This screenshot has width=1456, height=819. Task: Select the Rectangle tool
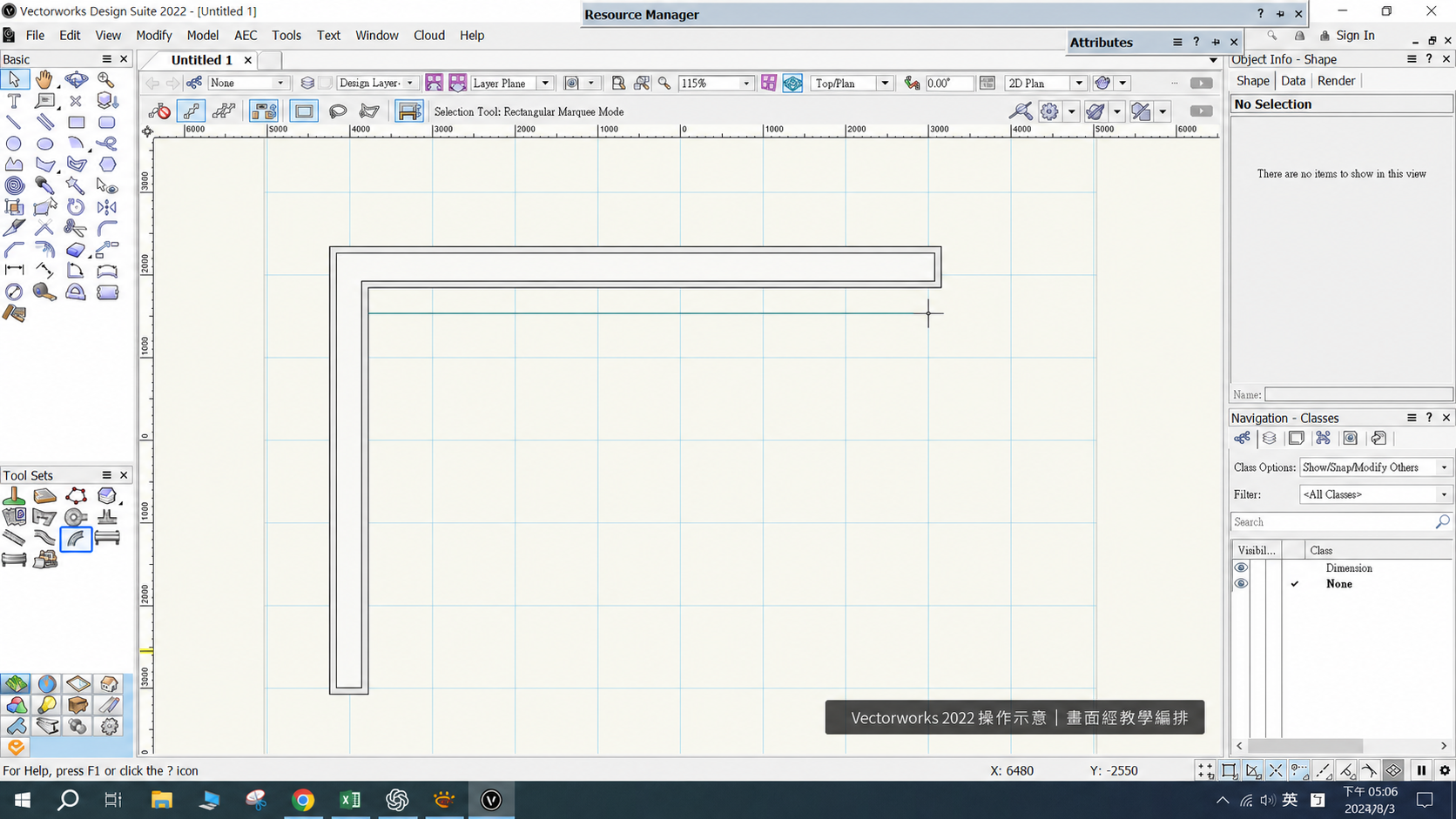coord(76,123)
